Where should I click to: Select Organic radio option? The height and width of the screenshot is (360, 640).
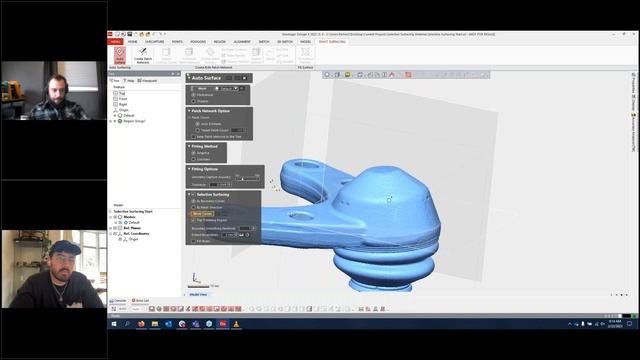point(193,101)
